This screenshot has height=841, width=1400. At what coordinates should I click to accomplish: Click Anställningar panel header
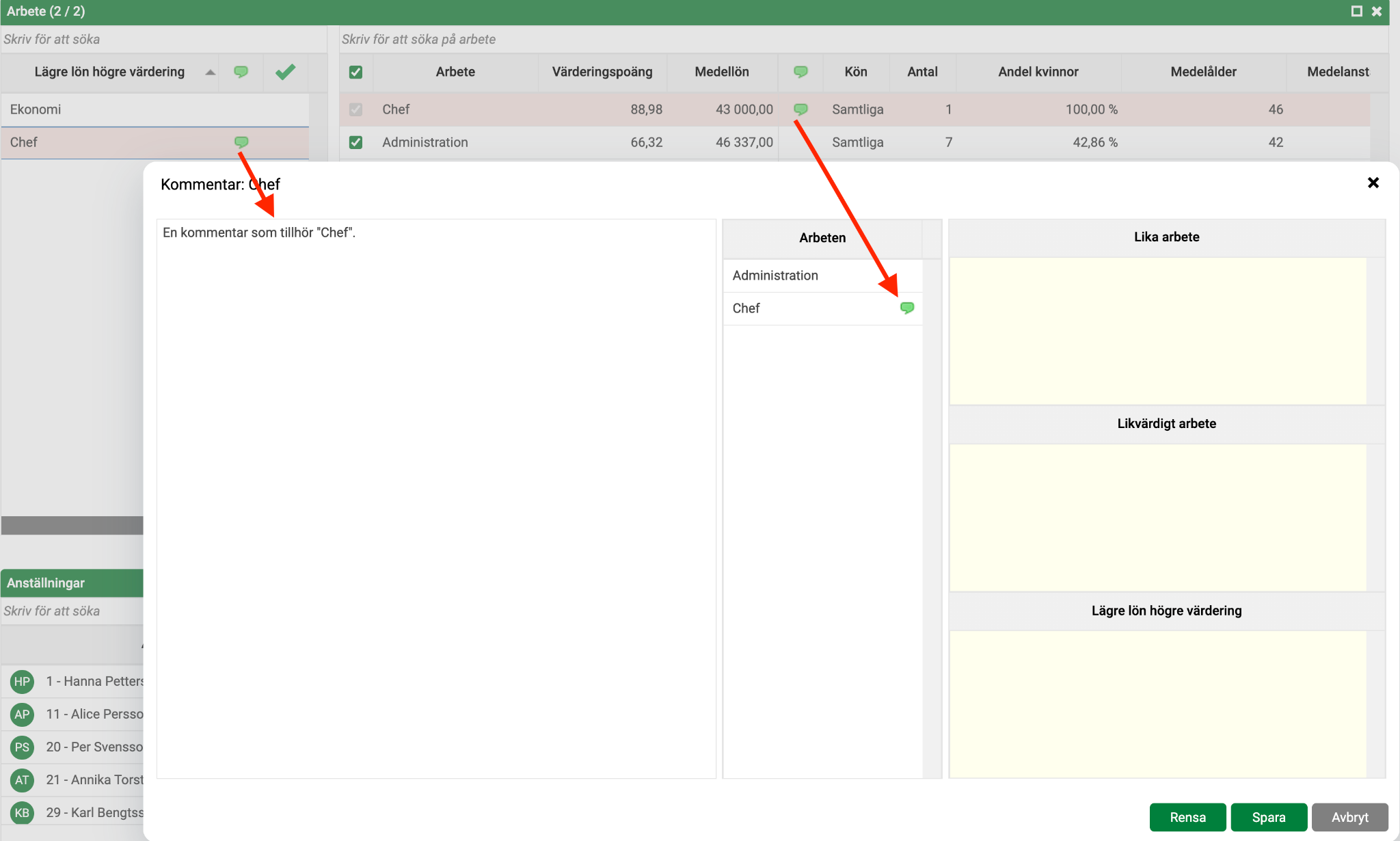pos(72,583)
